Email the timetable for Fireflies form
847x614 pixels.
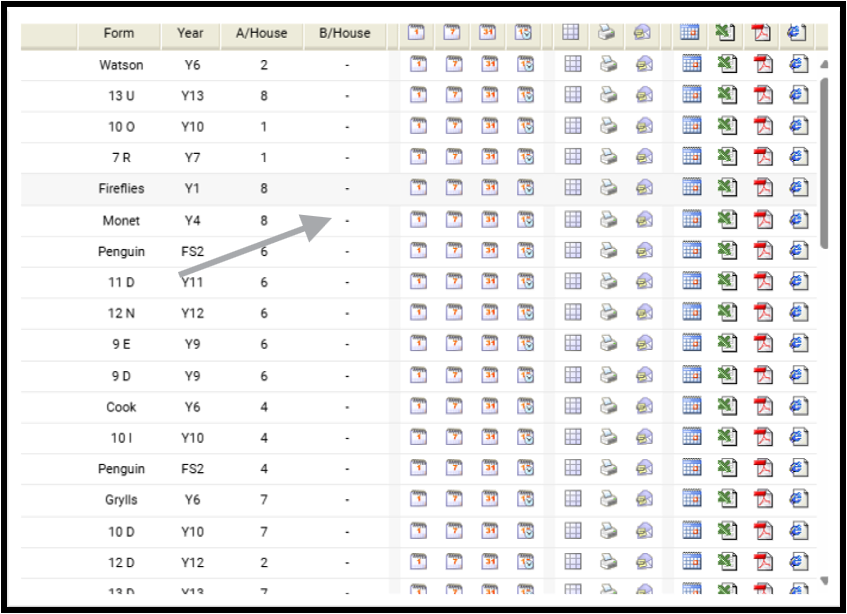(x=645, y=189)
